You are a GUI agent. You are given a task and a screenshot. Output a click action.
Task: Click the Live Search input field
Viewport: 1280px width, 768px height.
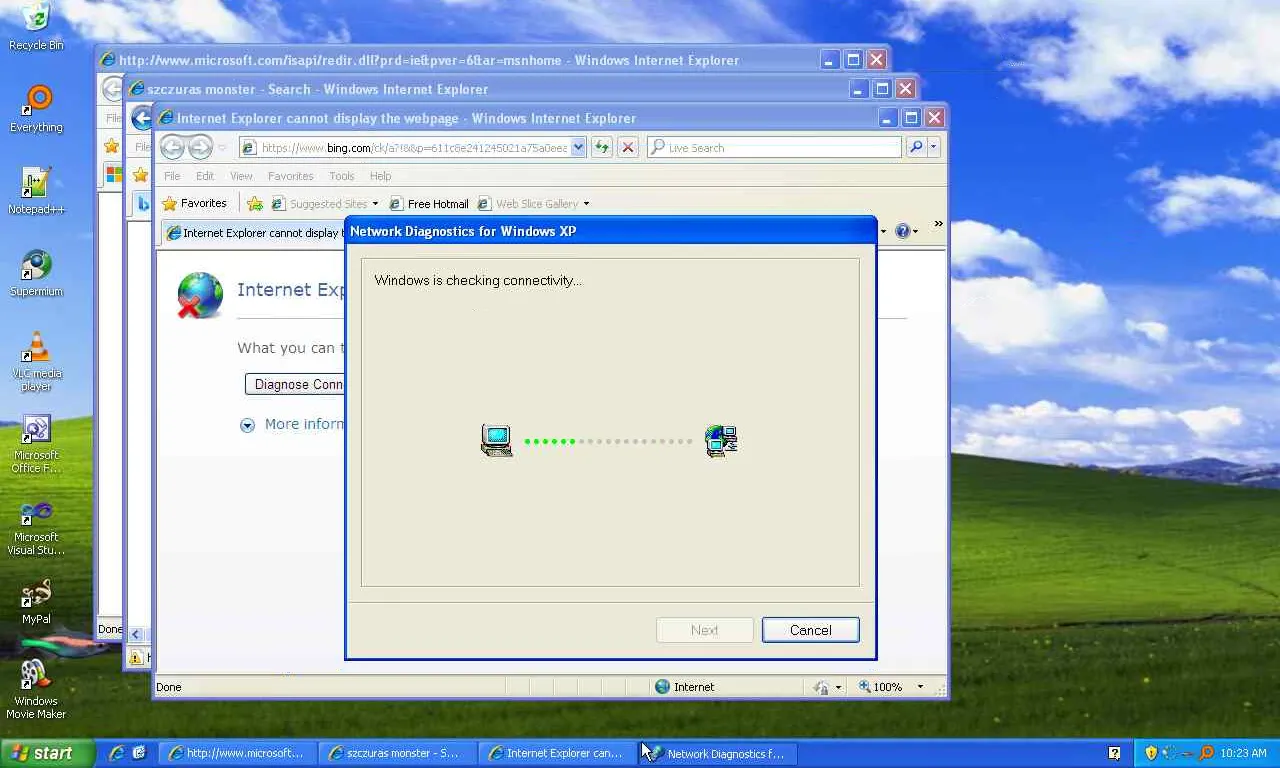pos(774,147)
